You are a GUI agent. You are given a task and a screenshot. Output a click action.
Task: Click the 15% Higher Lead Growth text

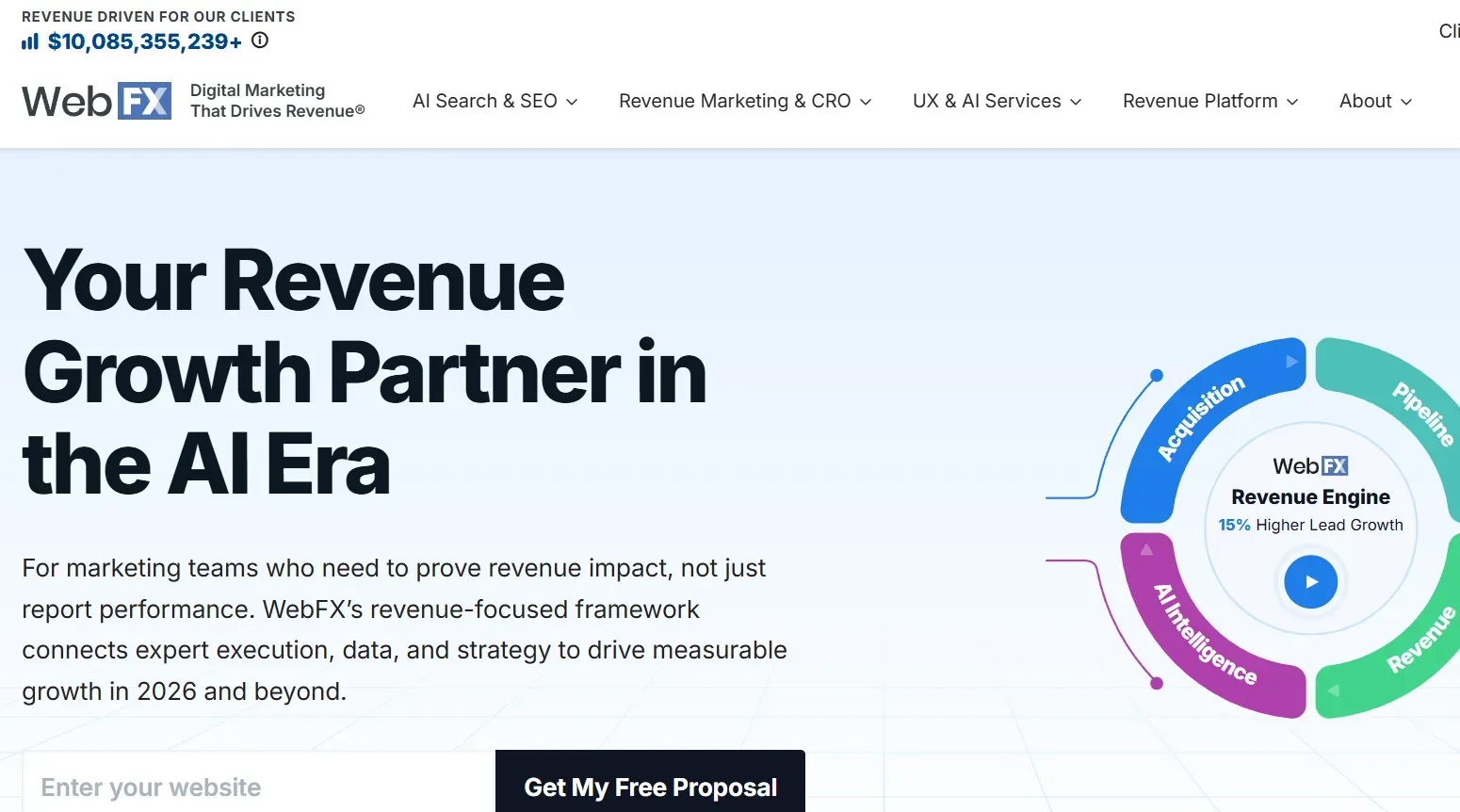[1310, 525]
